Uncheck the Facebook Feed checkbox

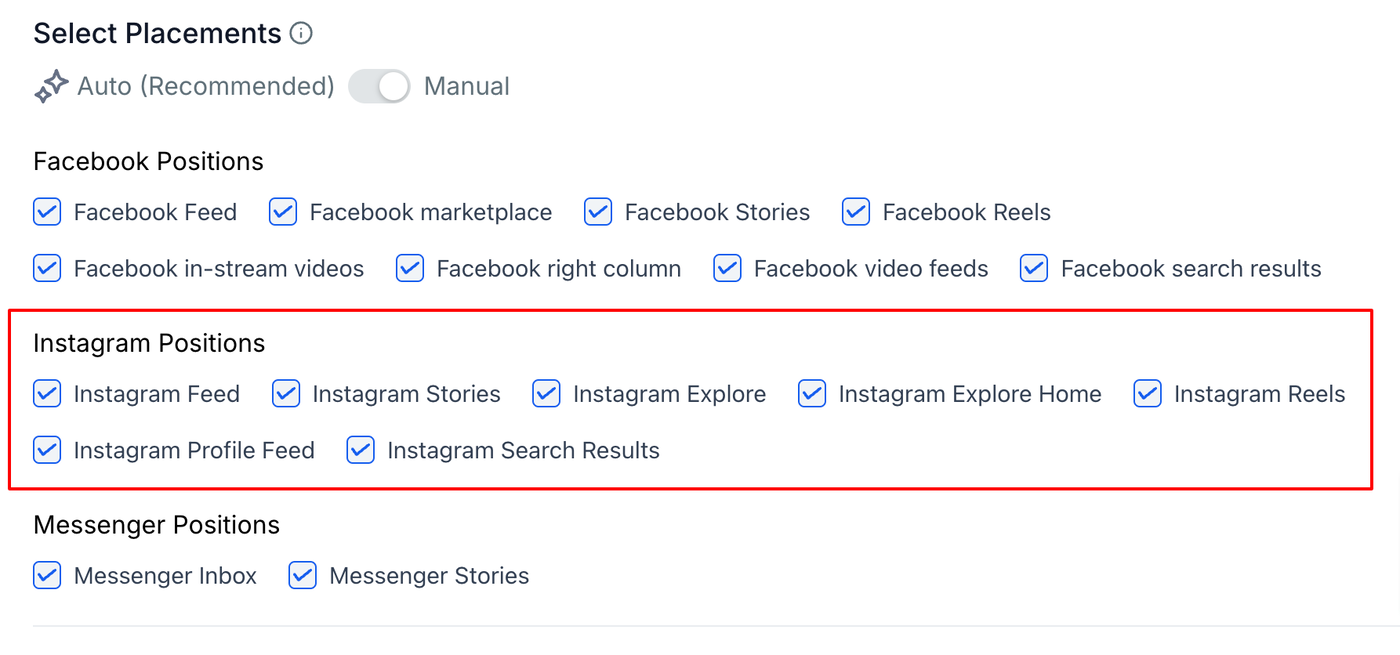[47, 212]
